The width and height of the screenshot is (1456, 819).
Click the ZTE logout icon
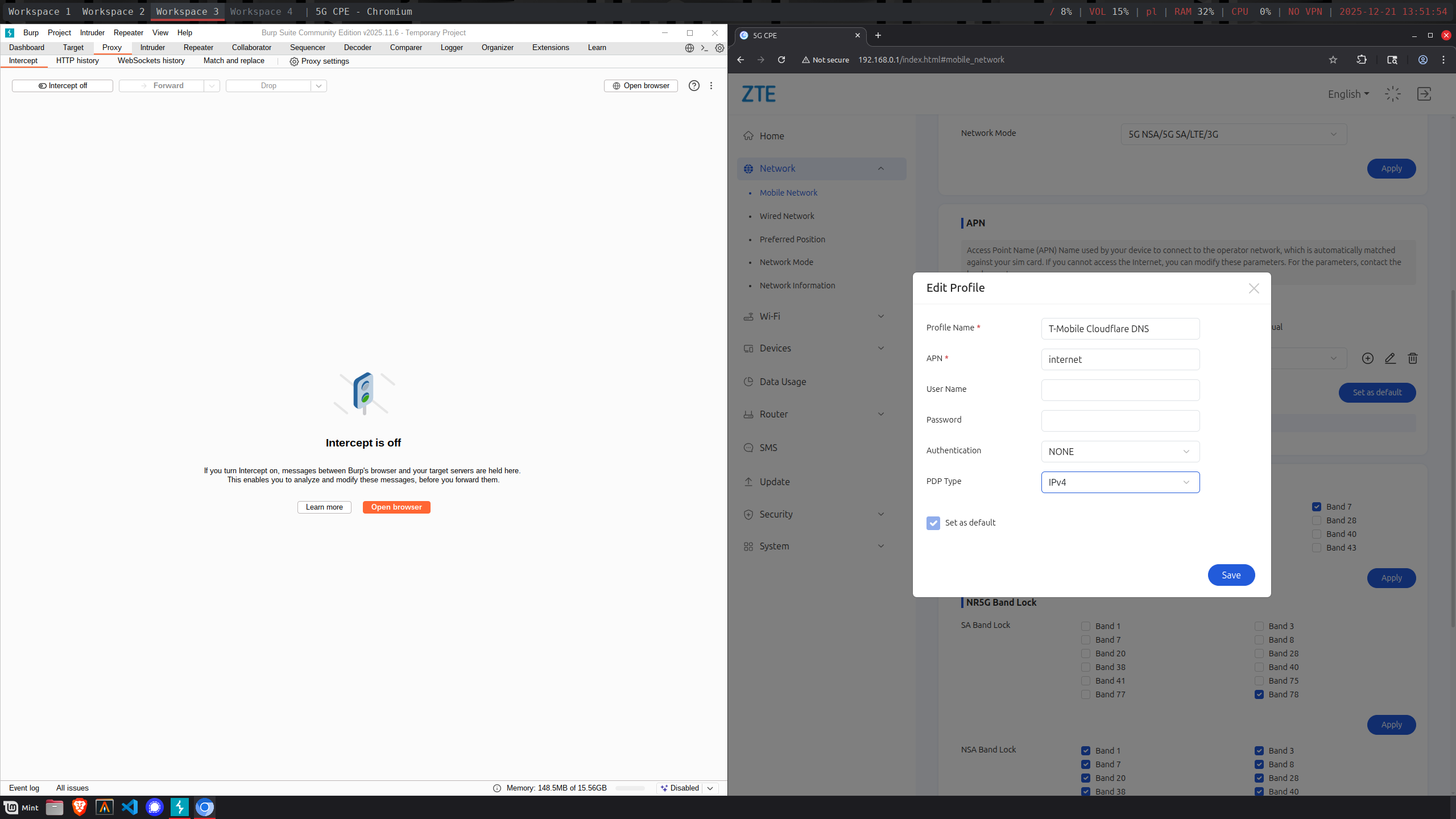[1424, 94]
